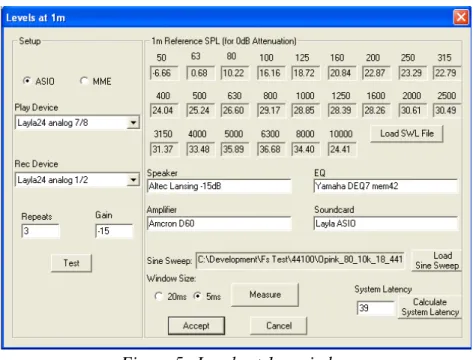Click the Load Sine Sweep button
This screenshot has height=360, width=473.
437,260
